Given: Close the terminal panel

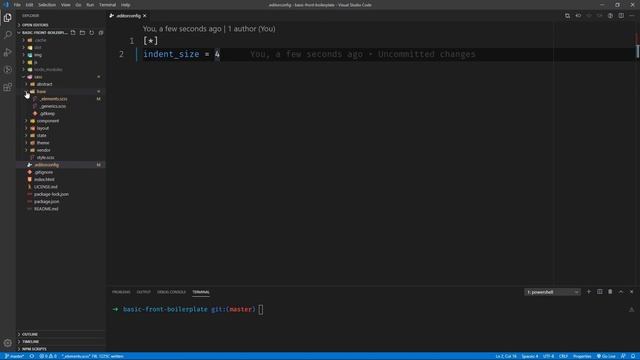Looking at the screenshot, I should [x=631, y=292].
